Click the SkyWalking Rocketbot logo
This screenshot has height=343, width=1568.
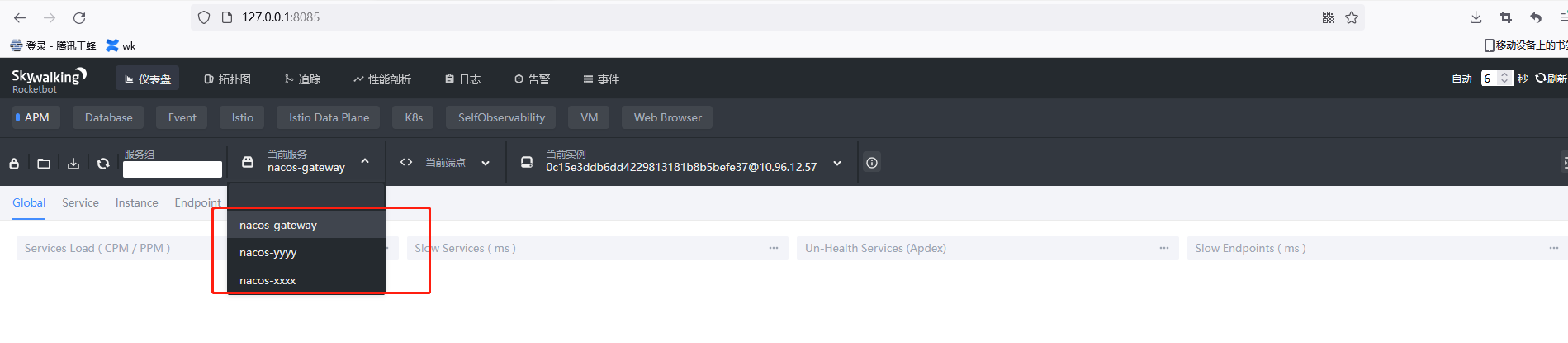49,80
